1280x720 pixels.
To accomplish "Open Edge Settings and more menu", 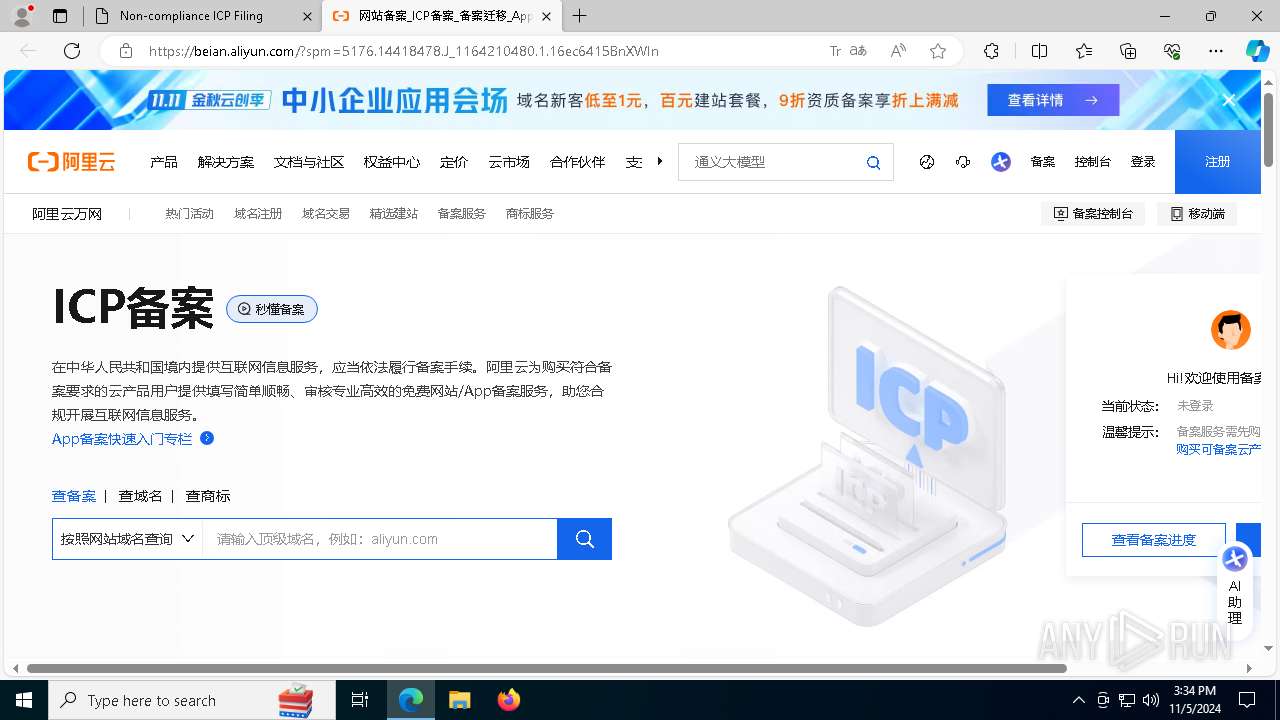I will [1216, 51].
